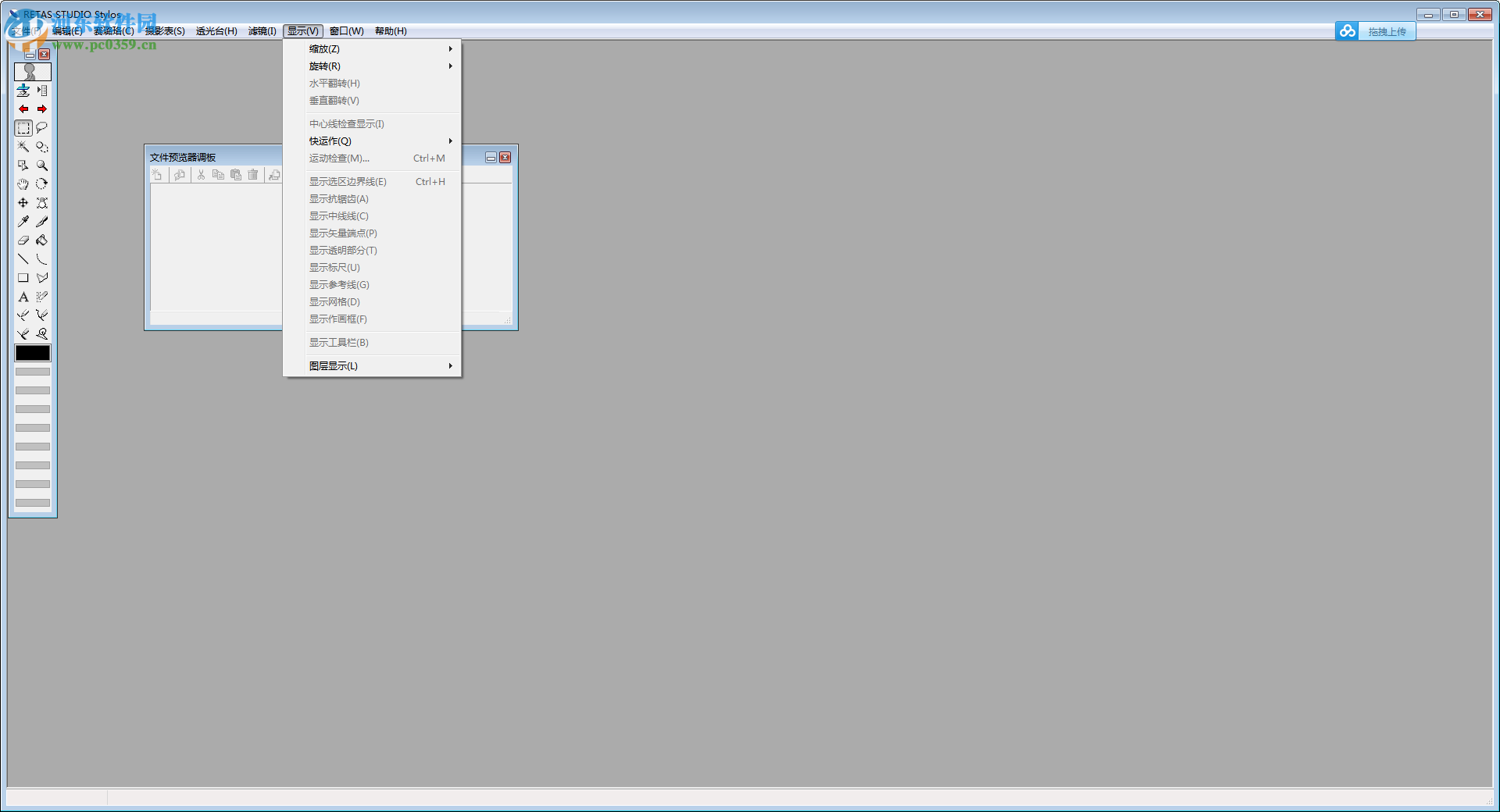Screen dimensions: 1500x812
Task: Click the copy icon in the file previewer palette
Action: 218,175
